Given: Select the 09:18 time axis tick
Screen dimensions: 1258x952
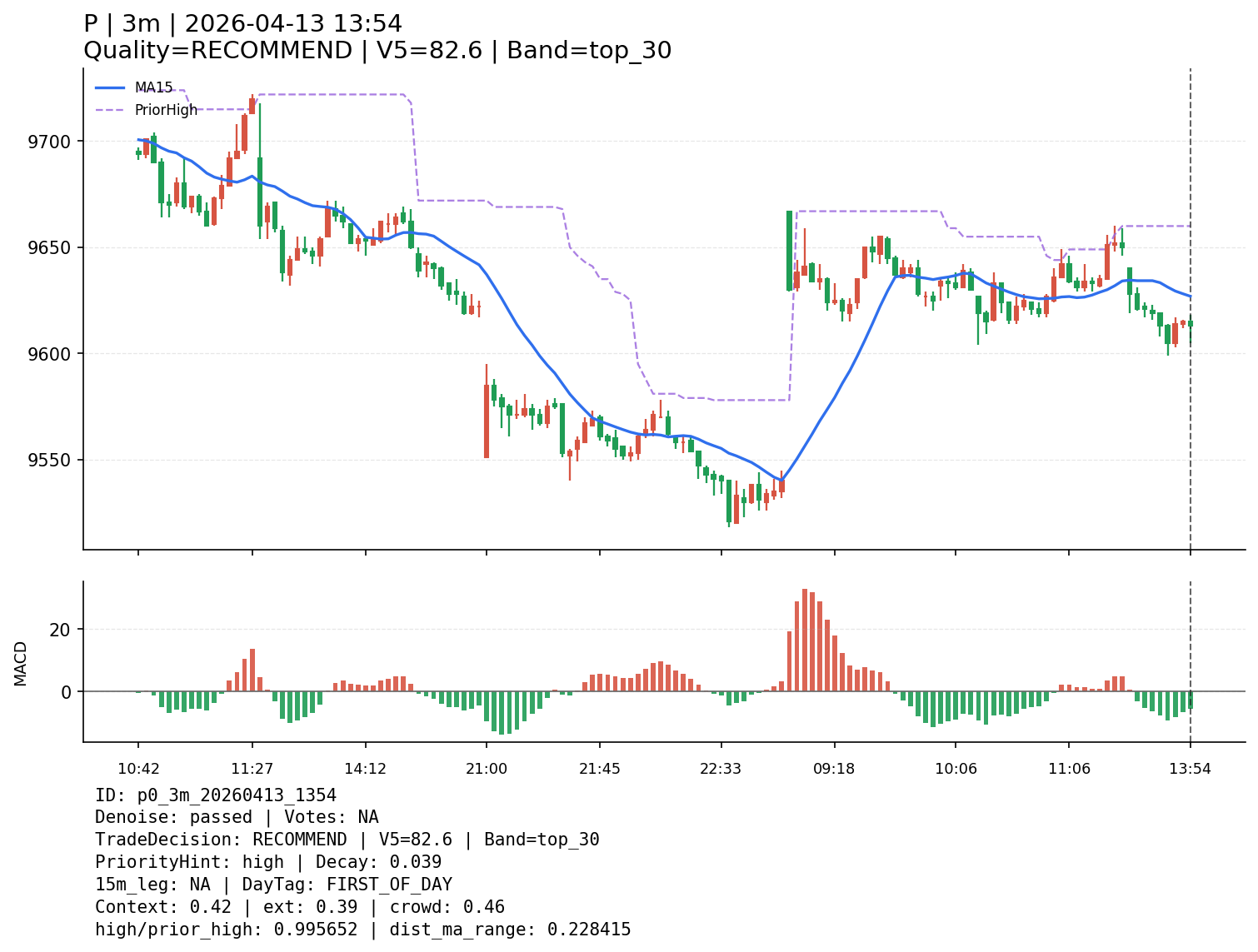Looking at the screenshot, I should [x=834, y=769].
